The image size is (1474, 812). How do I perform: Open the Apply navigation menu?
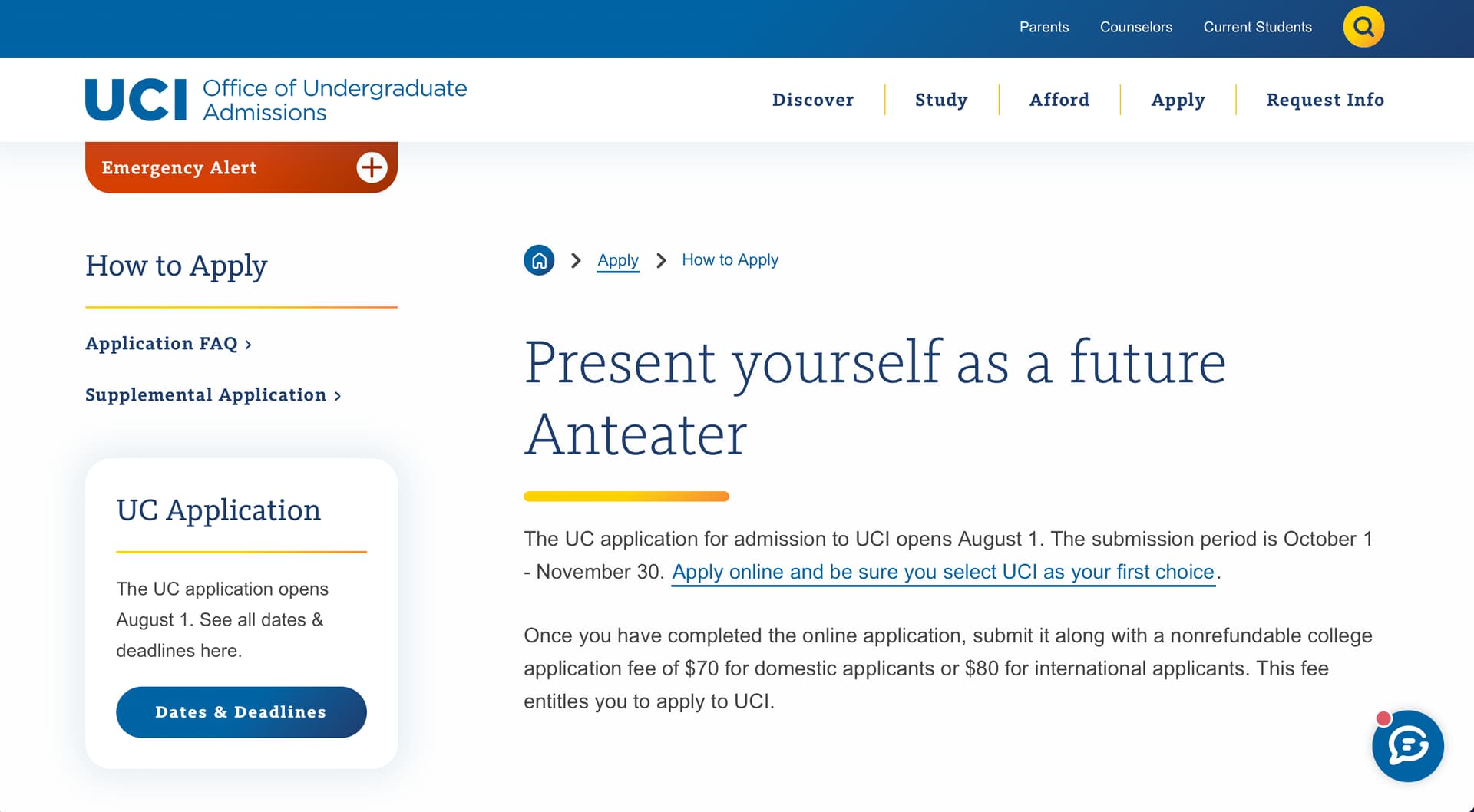(x=1178, y=100)
